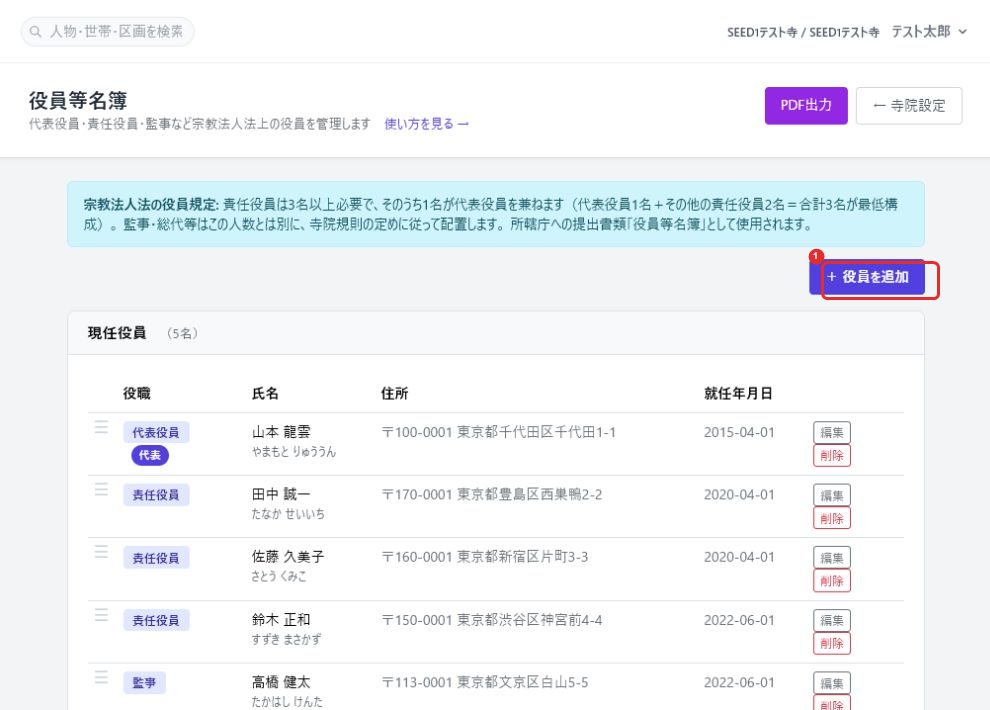Delete 田中 誠一 with 削除 button
The width and height of the screenshot is (990, 710).
832,518
